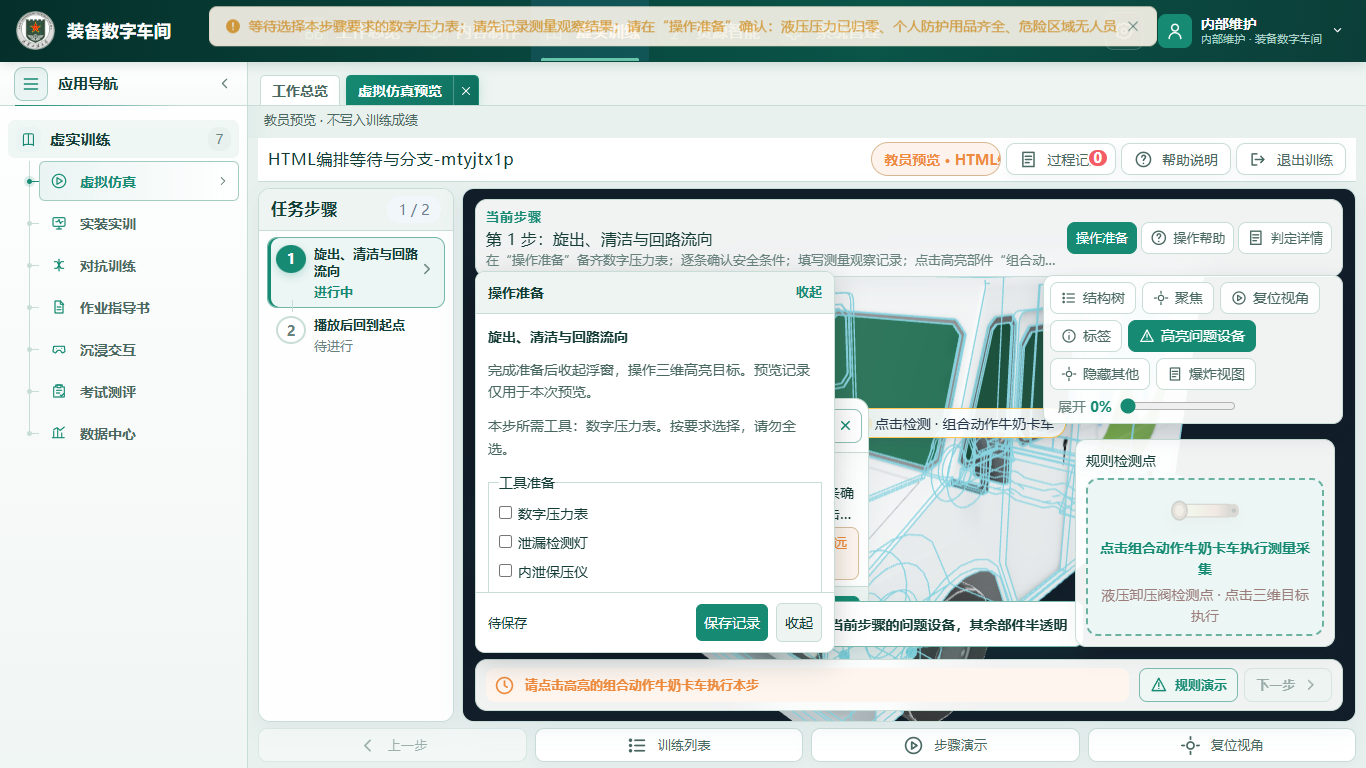Click the 保存记录 button
The height and width of the screenshot is (768, 1366).
tap(732, 623)
